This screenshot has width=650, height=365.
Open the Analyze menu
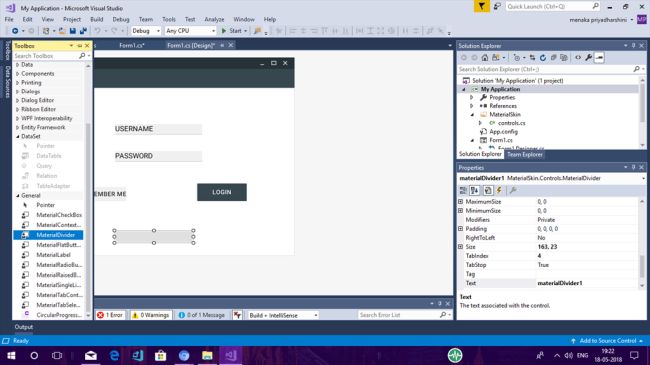214,19
